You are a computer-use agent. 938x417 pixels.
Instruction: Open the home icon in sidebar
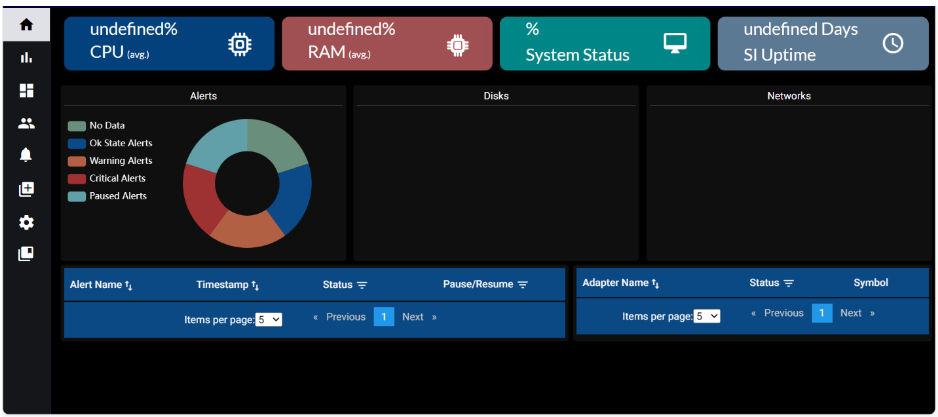26,25
